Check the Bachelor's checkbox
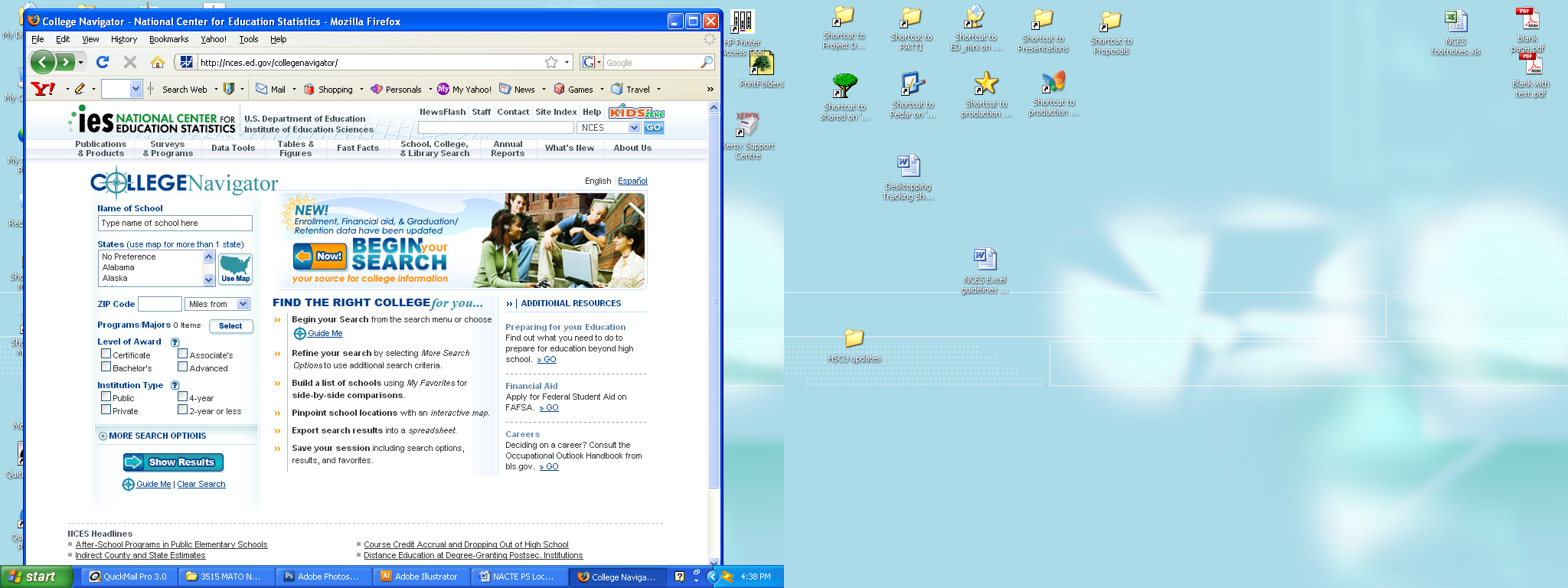Image resolution: width=1568 pixels, height=588 pixels. (106, 367)
